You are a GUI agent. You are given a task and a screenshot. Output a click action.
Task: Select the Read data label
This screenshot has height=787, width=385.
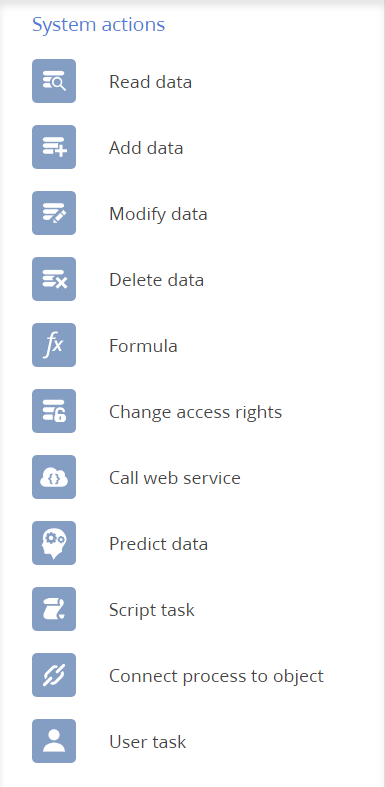tap(151, 82)
